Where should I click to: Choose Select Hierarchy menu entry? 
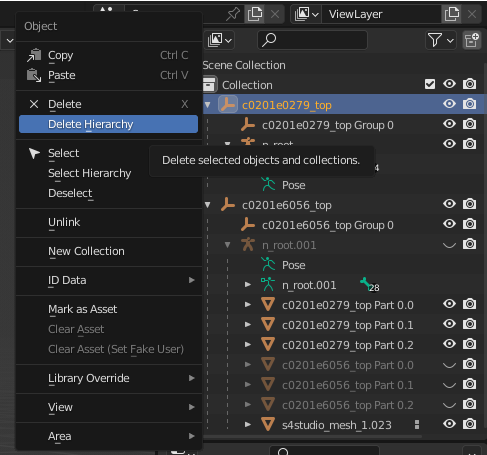108,173
